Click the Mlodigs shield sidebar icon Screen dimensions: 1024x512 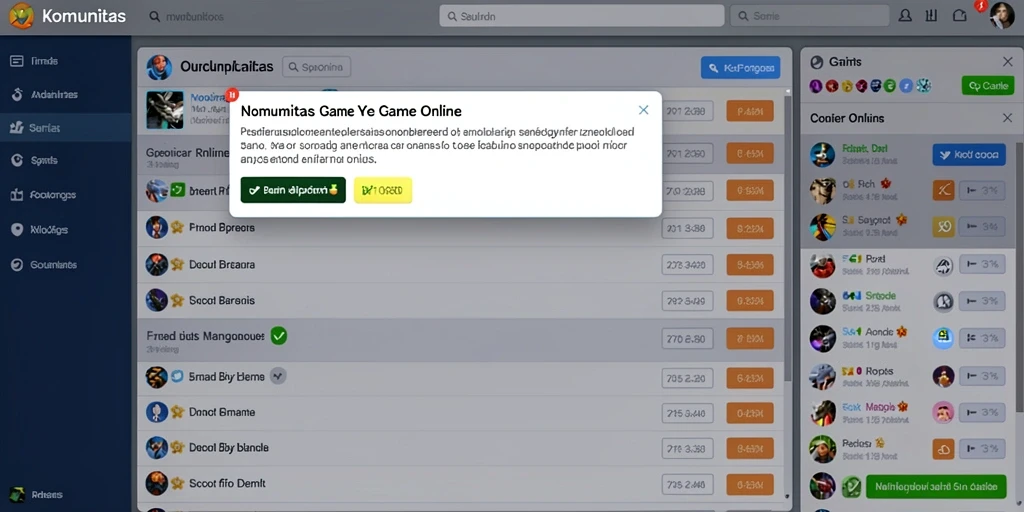click(17, 230)
